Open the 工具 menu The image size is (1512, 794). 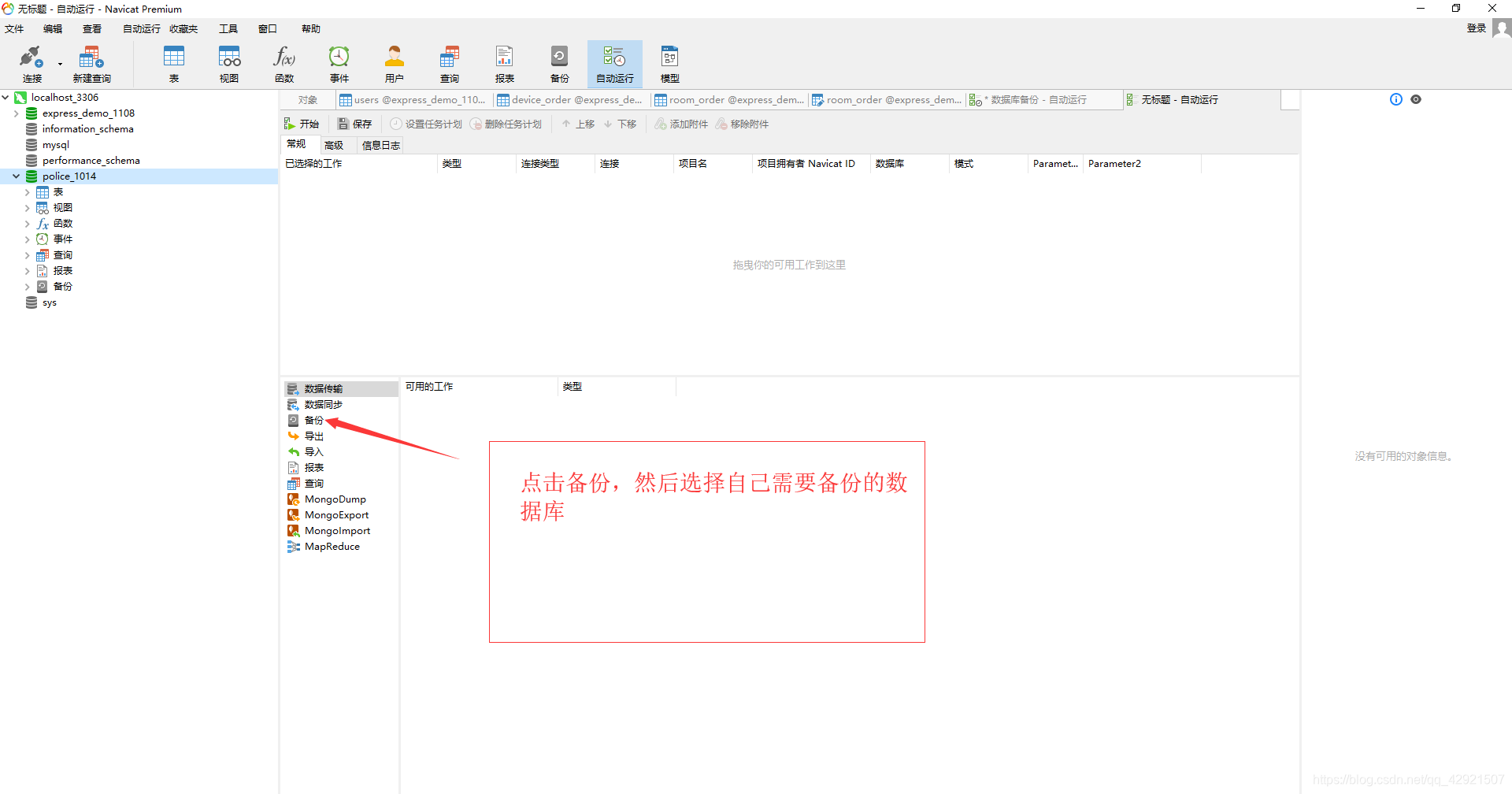(x=228, y=29)
